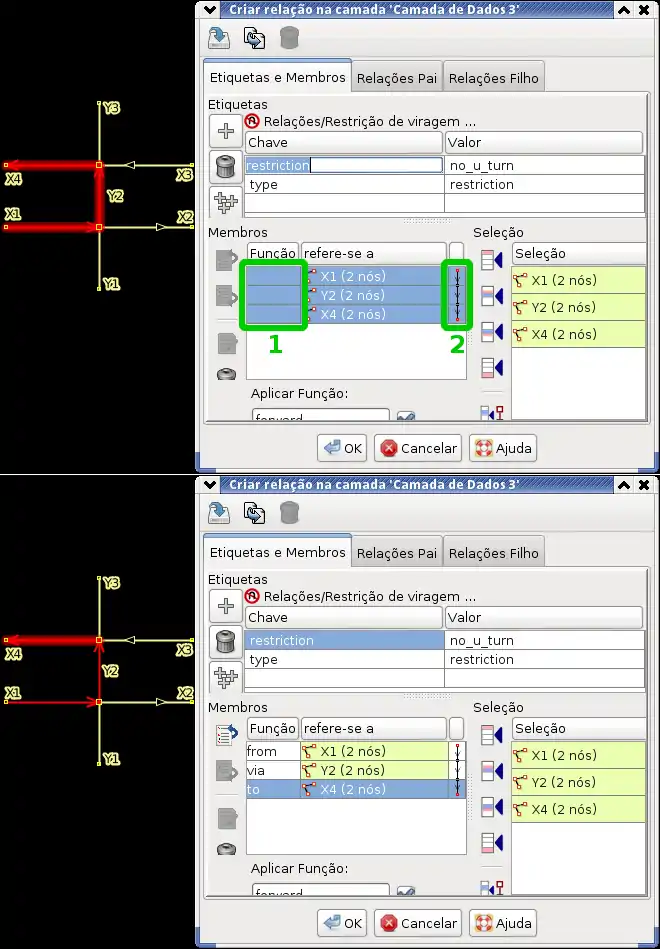This screenshot has height=949, width=660.
Task: Click sort members icon in lower dialog
Action: click(226, 735)
